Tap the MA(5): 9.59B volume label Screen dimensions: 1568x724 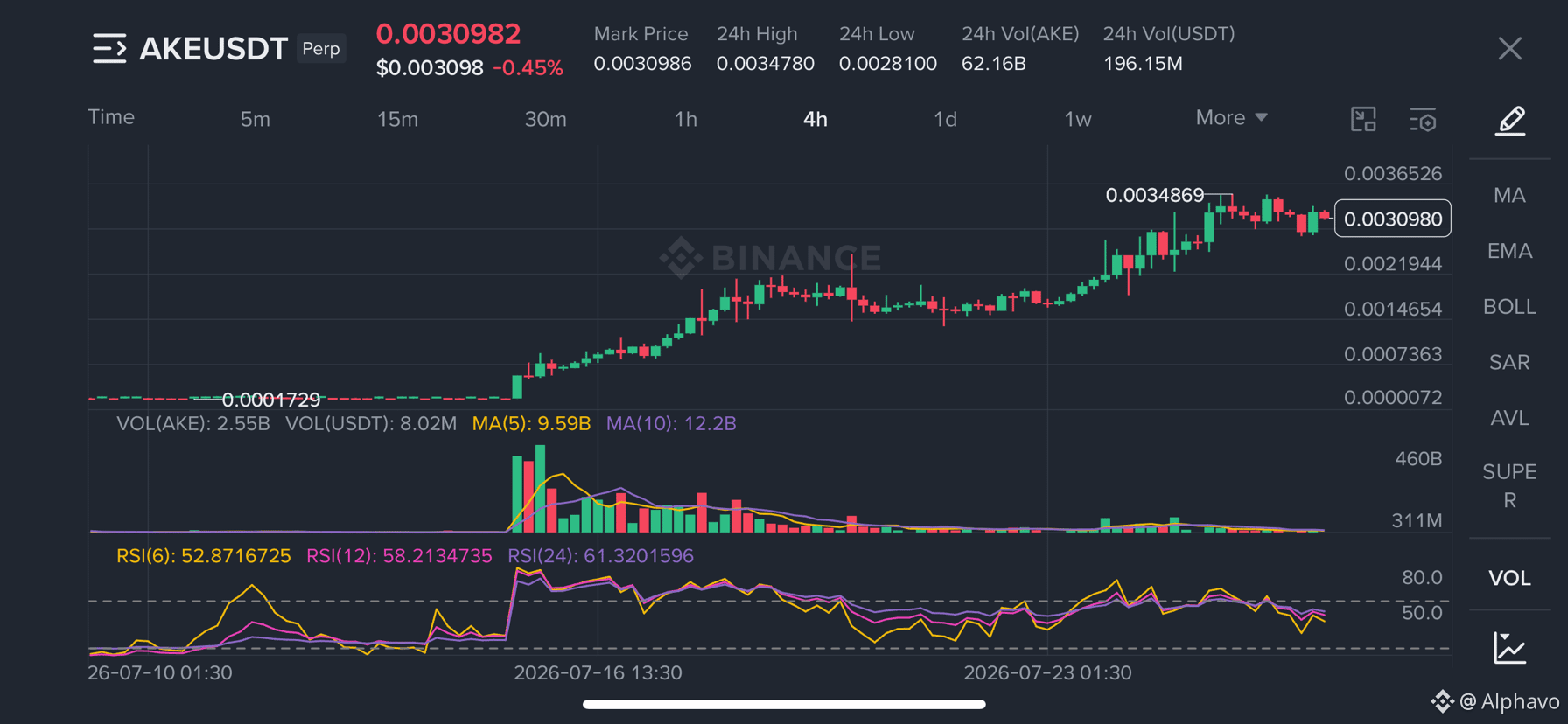(x=531, y=423)
